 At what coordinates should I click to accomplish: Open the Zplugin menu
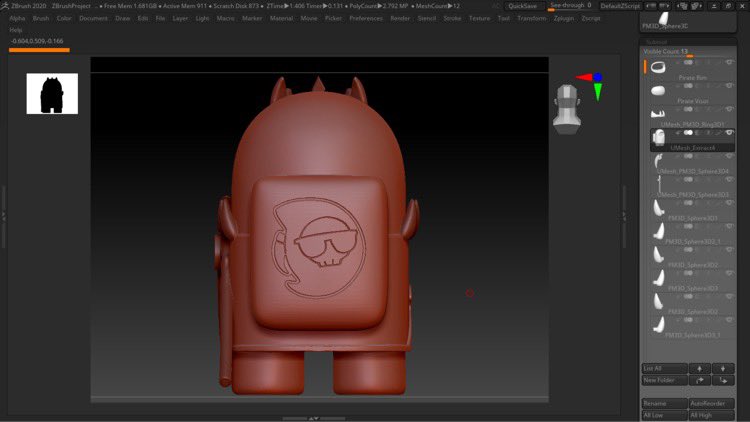click(x=563, y=18)
